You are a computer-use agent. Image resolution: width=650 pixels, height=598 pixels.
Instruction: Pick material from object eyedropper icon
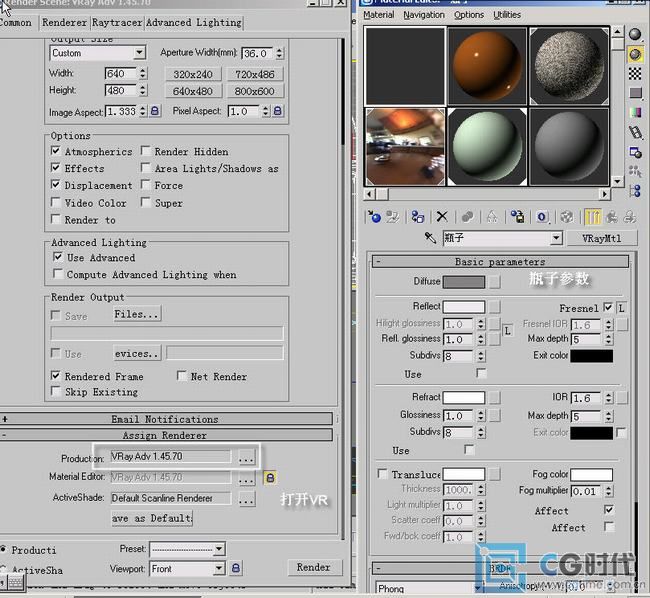coord(430,238)
